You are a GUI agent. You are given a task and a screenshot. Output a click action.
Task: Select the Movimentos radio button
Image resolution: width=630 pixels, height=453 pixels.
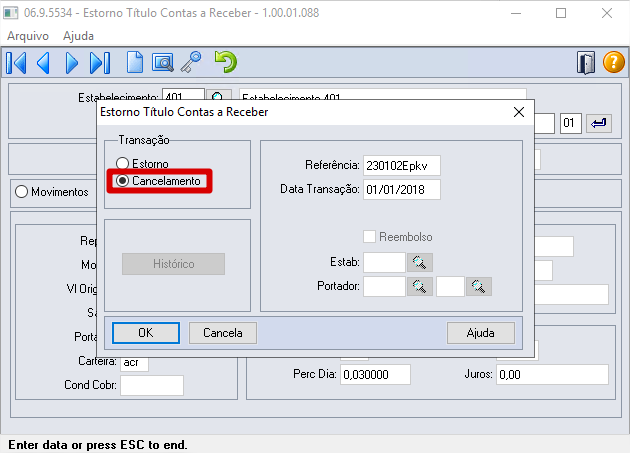52,192
